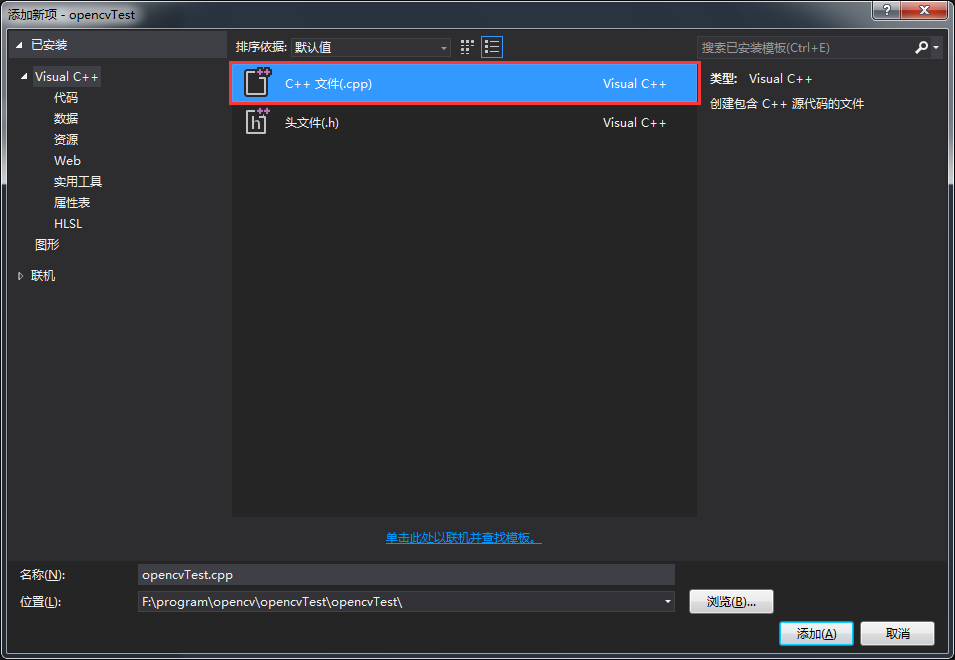Select the 属性表 category
The height and width of the screenshot is (660, 955).
72,203
